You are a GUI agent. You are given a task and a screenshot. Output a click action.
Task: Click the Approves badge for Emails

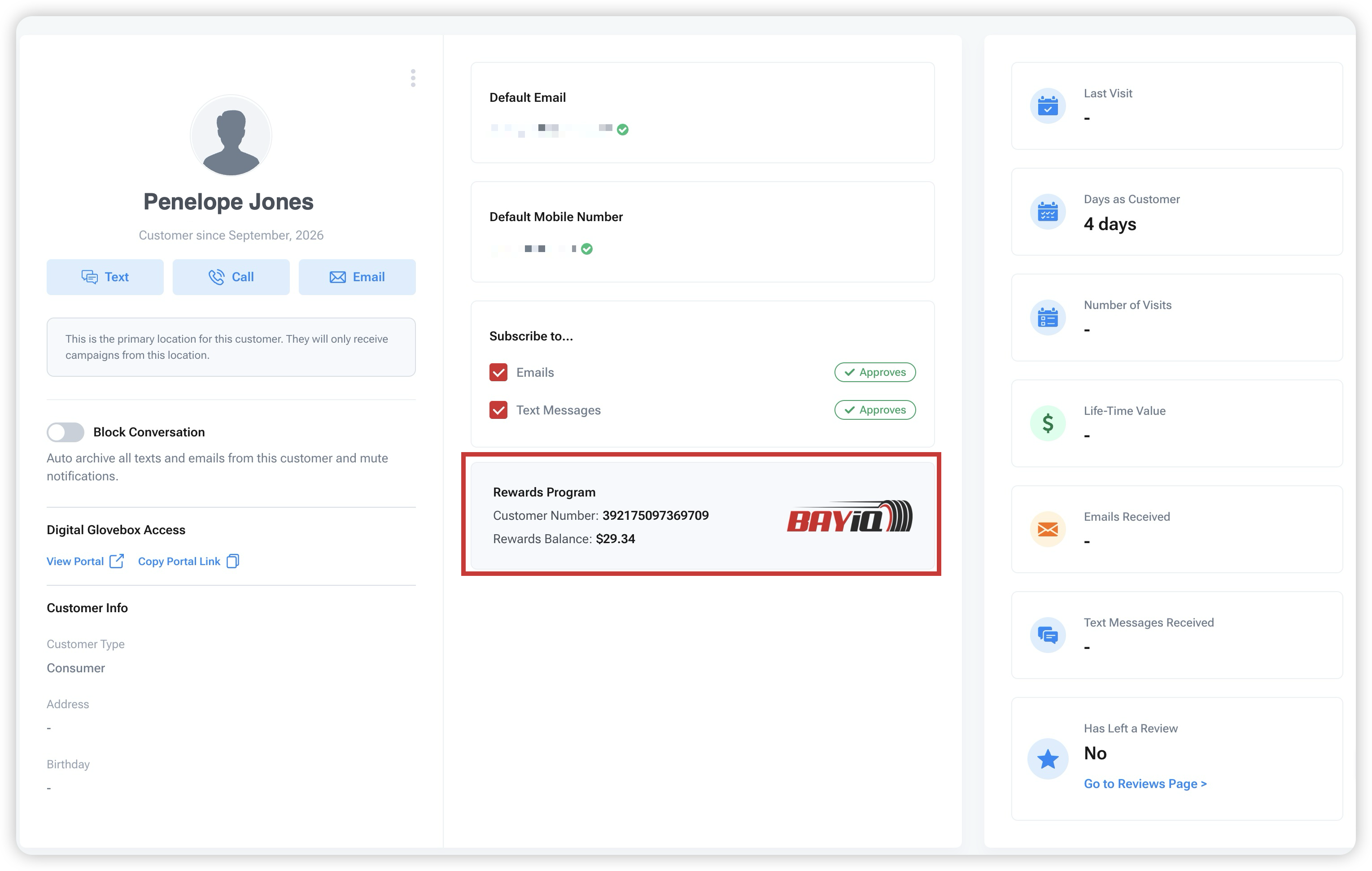click(x=874, y=372)
